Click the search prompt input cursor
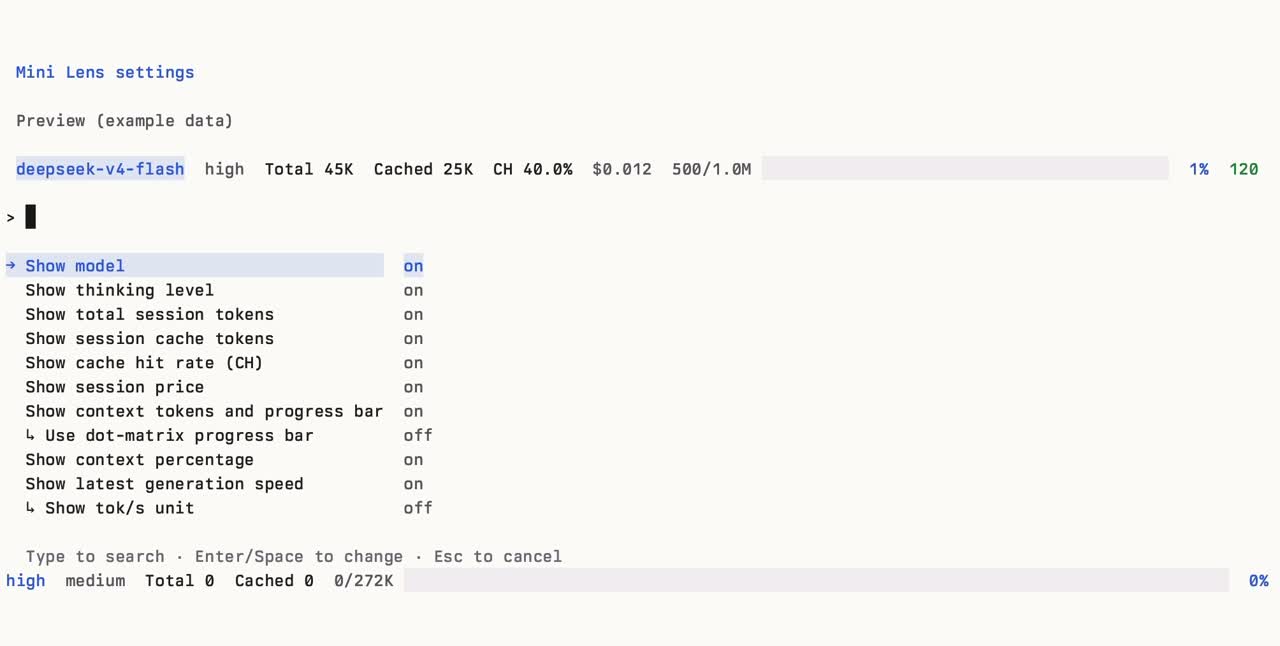This screenshot has width=1280, height=646. [x=30, y=217]
